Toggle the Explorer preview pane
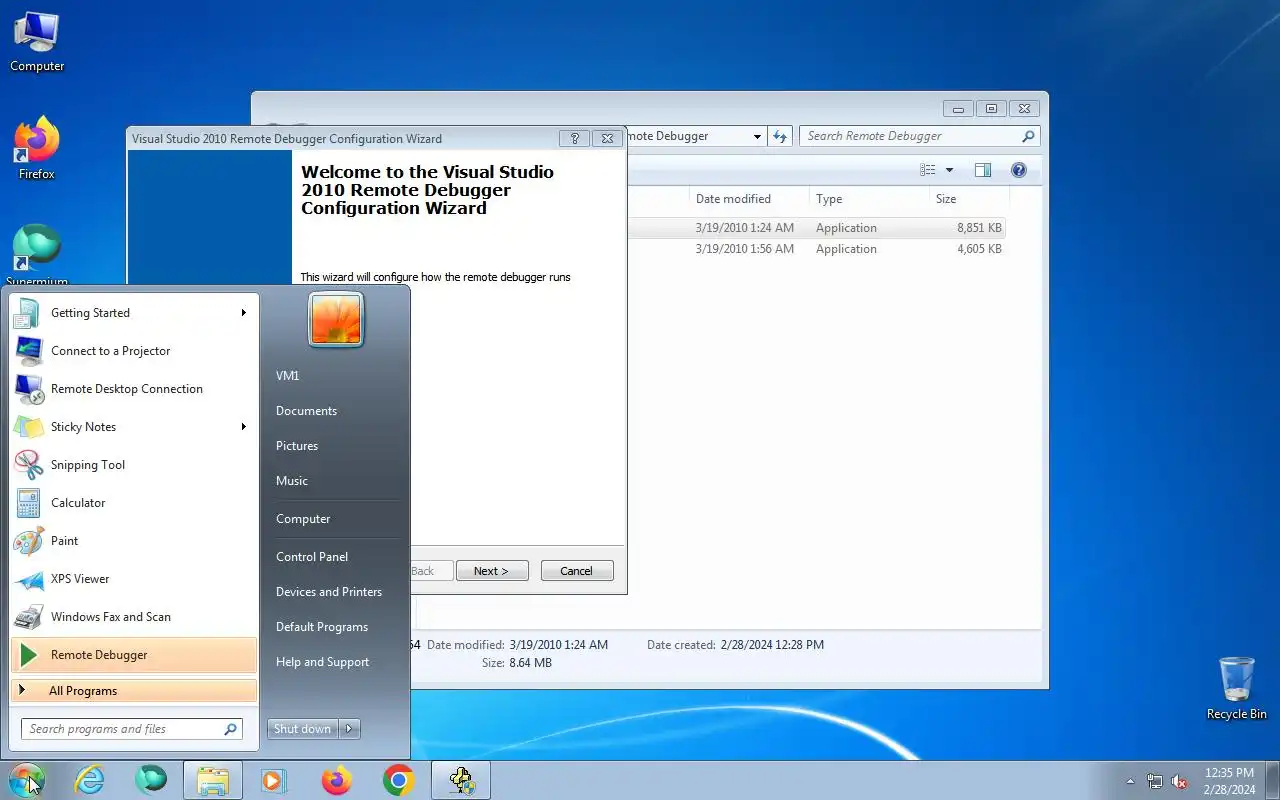This screenshot has width=1280, height=800. coord(983,170)
